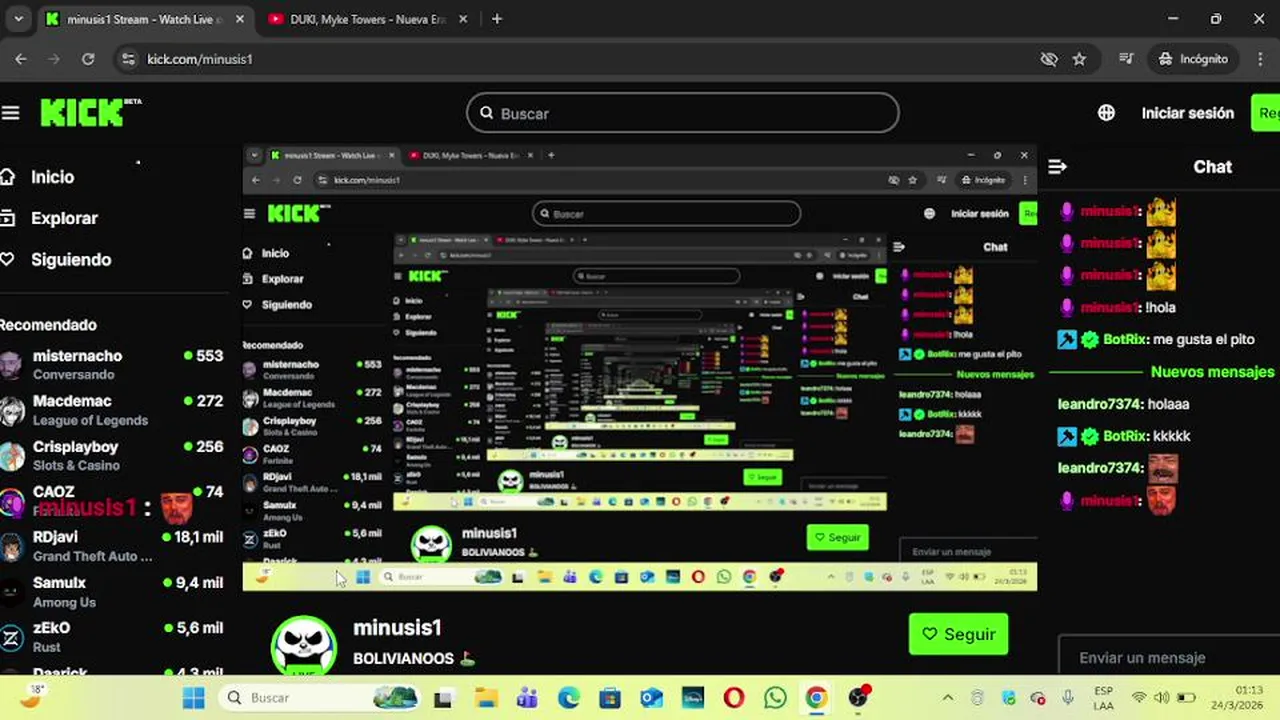Screen dimensions: 1280x720
Task: Open OBS Studio from taskbar
Action: pyautogui.click(x=858, y=698)
